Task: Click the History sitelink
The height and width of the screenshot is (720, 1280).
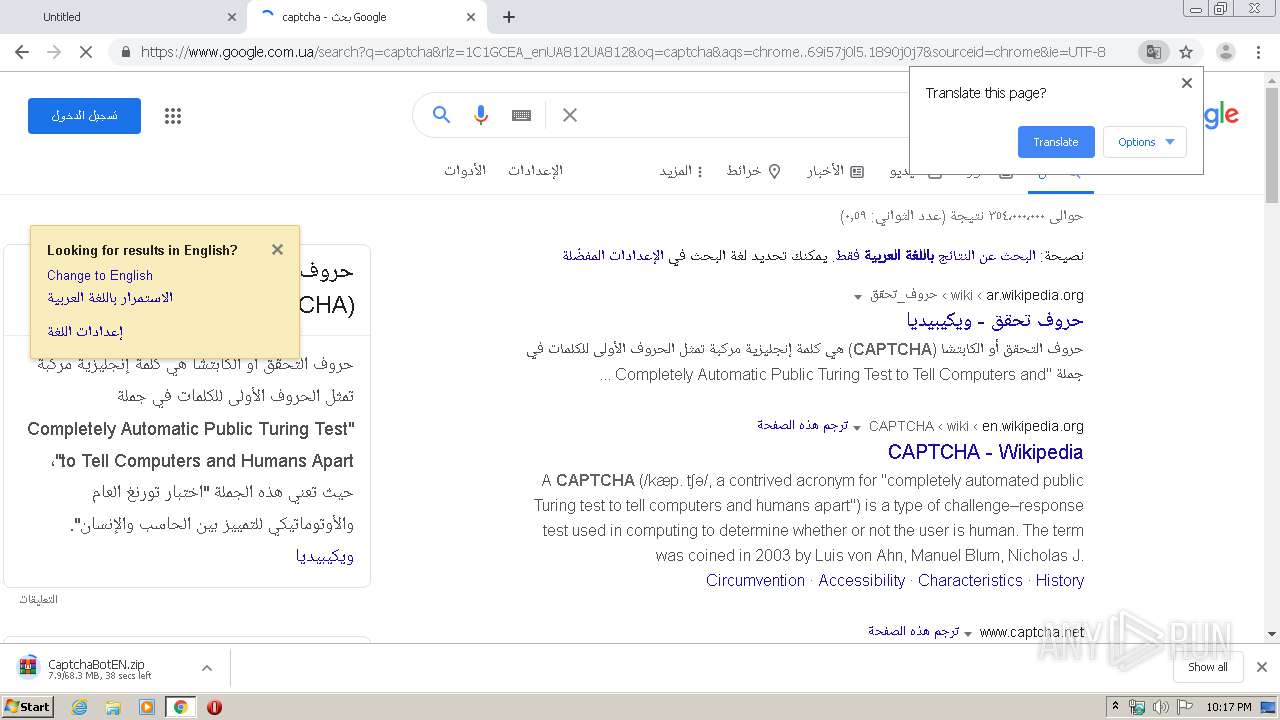Action: (x=1060, y=581)
